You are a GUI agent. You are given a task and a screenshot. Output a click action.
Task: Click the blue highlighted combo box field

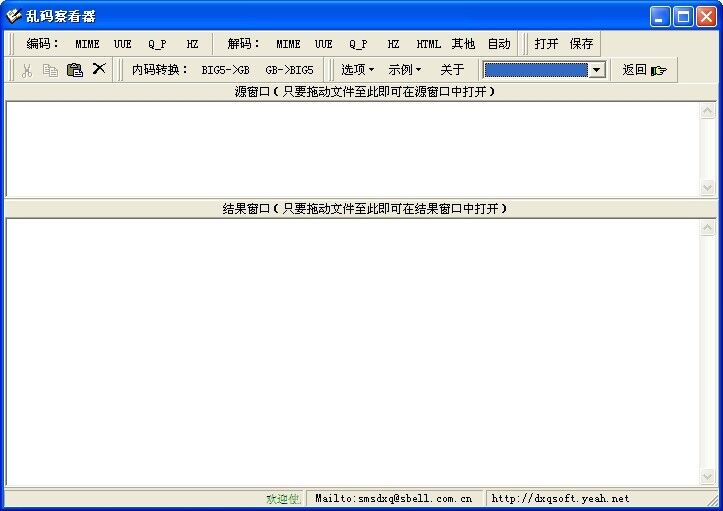coord(536,70)
